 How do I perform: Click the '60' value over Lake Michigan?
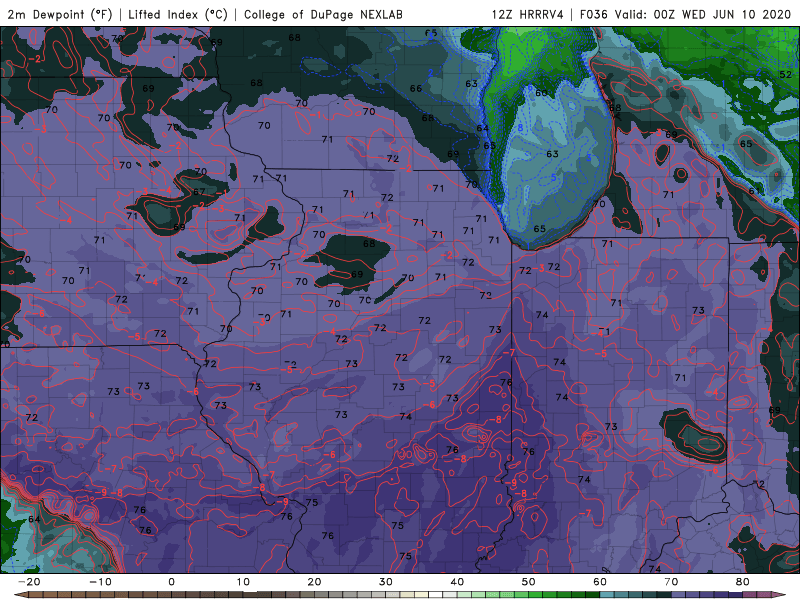pos(541,93)
